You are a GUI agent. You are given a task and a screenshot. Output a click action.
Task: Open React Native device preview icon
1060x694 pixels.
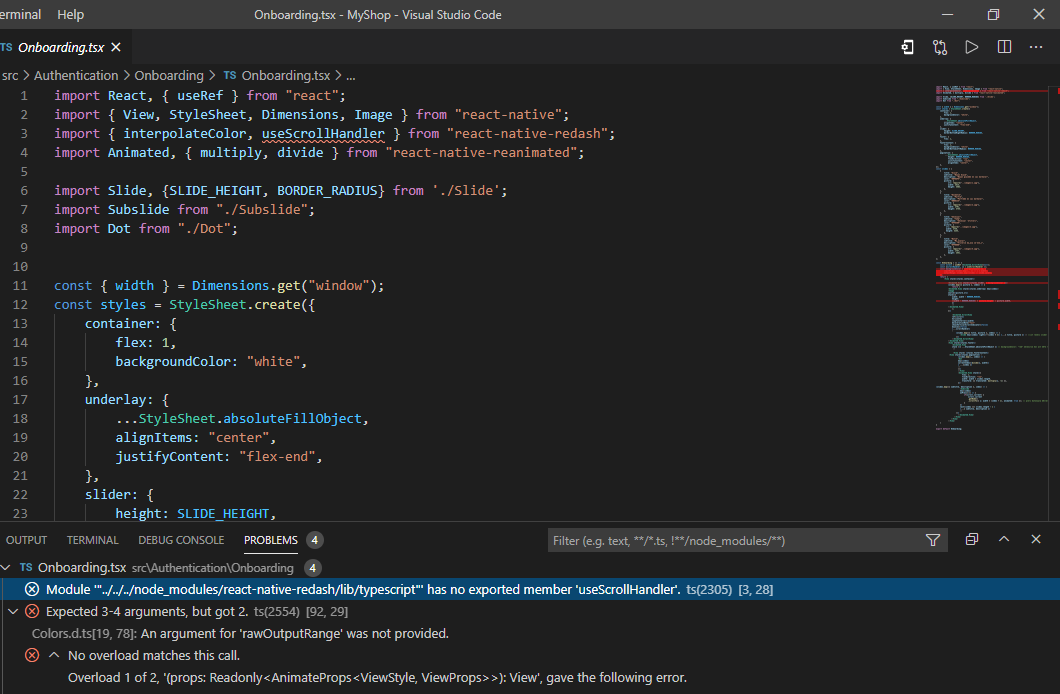907,47
